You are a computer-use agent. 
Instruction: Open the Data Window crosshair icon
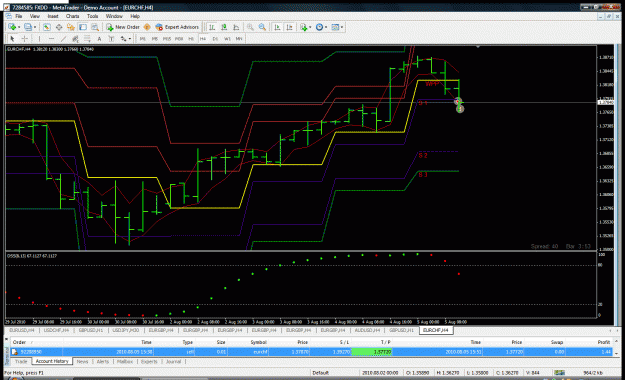coord(59,27)
